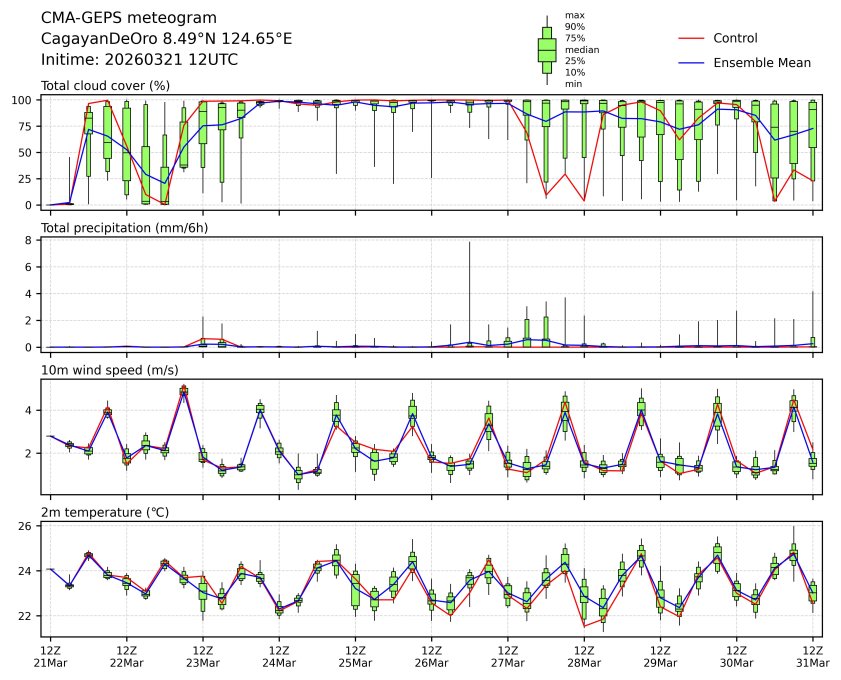This screenshot has height=680, width=841.
Task: Click the "median" label in box legend
Action: [x=582, y=49]
